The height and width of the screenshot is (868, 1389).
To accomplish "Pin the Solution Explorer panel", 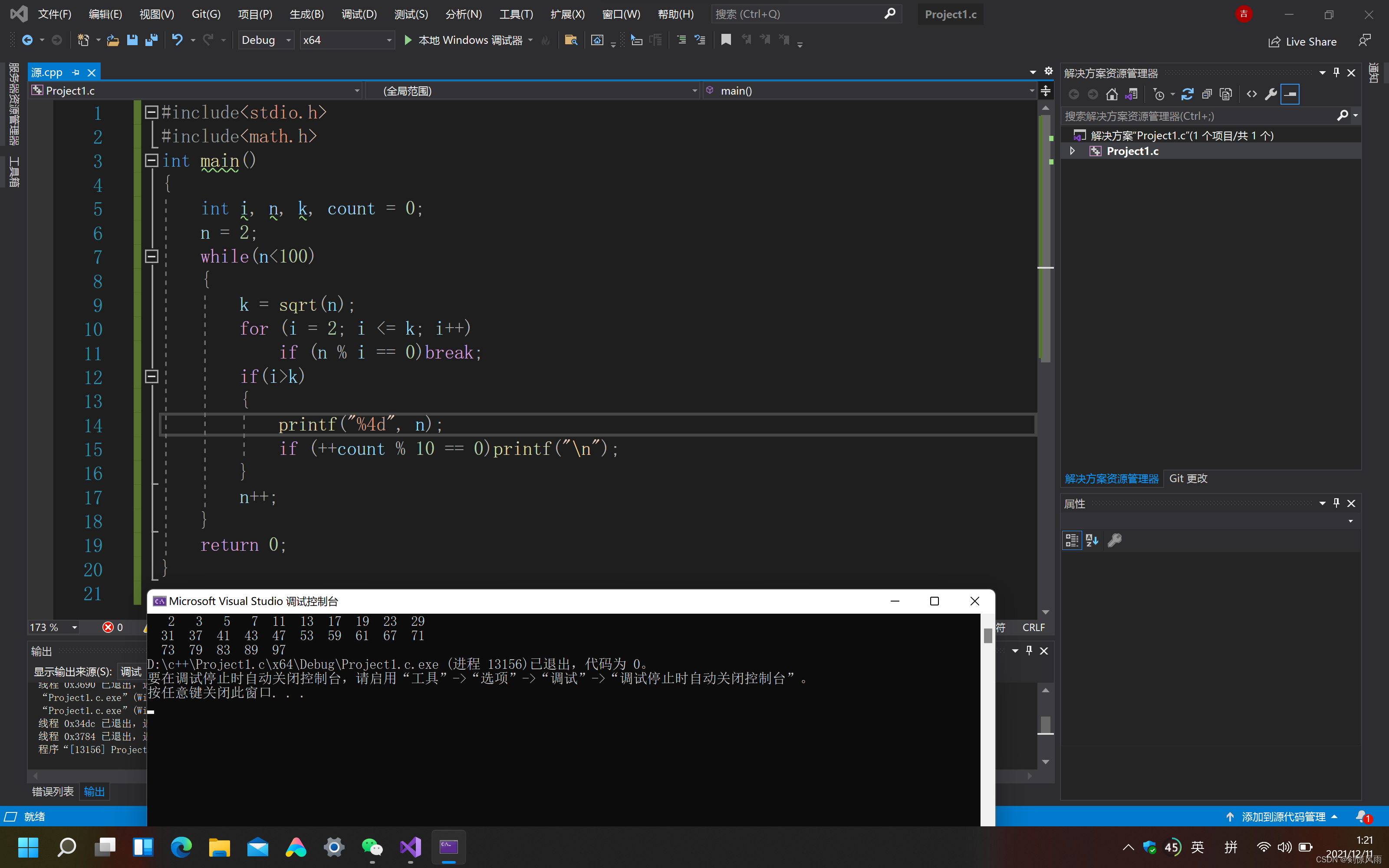I will coord(1336,73).
